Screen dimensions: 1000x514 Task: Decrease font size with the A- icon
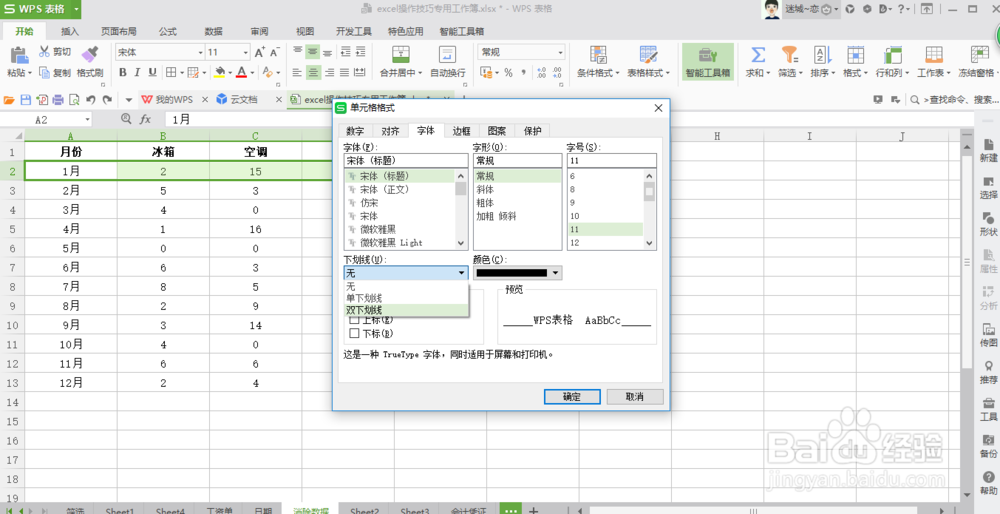(274, 52)
